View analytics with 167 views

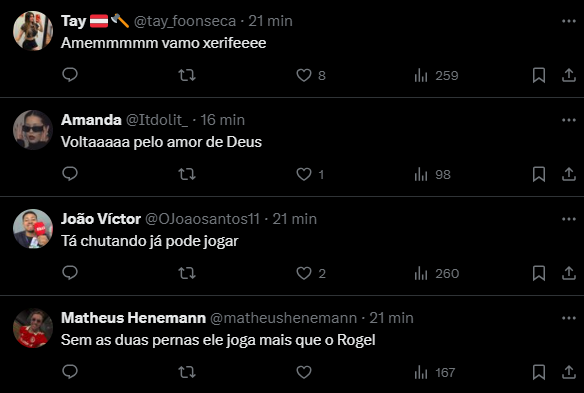click(435, 373)
